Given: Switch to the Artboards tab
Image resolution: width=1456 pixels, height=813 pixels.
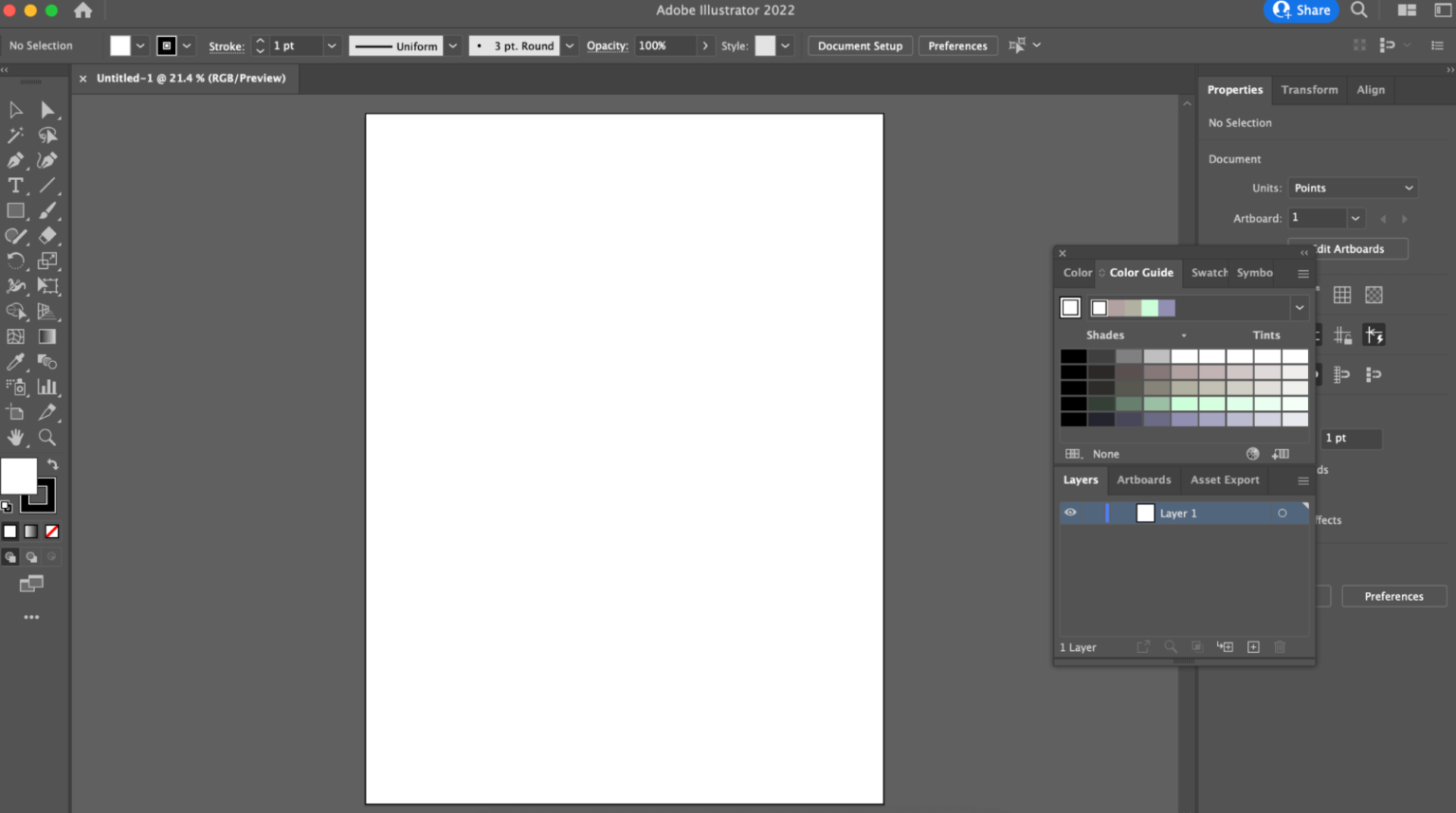Looking at the screenshot, I should point(1143,479).
